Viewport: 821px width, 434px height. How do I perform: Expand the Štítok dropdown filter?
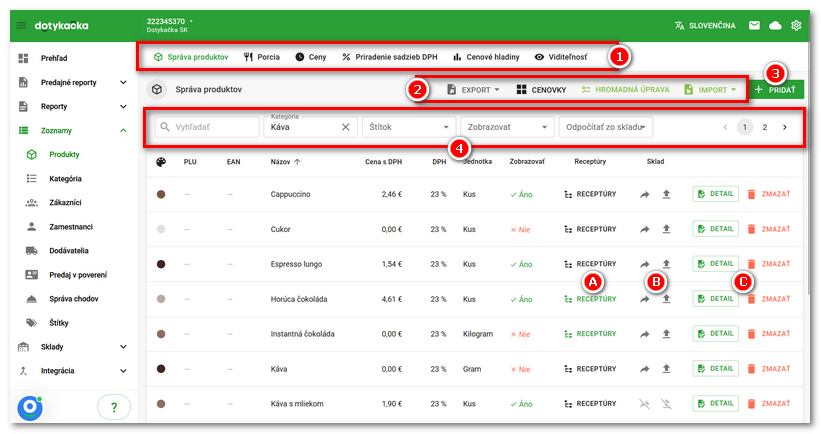[409, 127]
